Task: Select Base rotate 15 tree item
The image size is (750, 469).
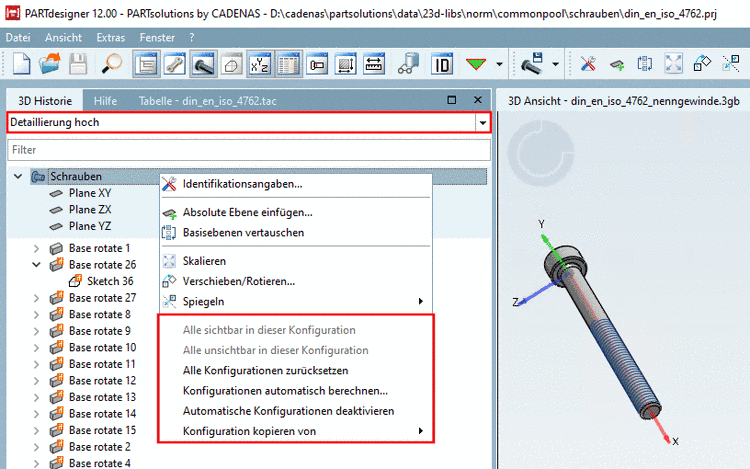Action: click(102, 430)
